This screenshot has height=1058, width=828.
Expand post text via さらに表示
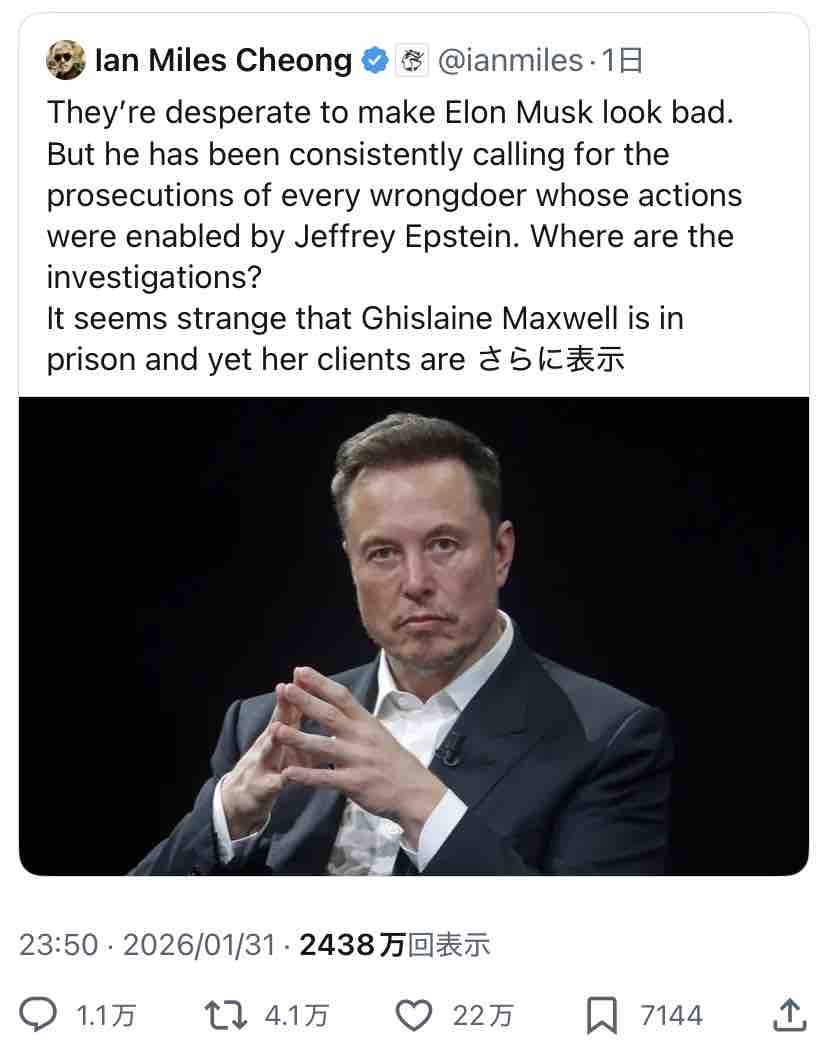[x=550, y=359]
